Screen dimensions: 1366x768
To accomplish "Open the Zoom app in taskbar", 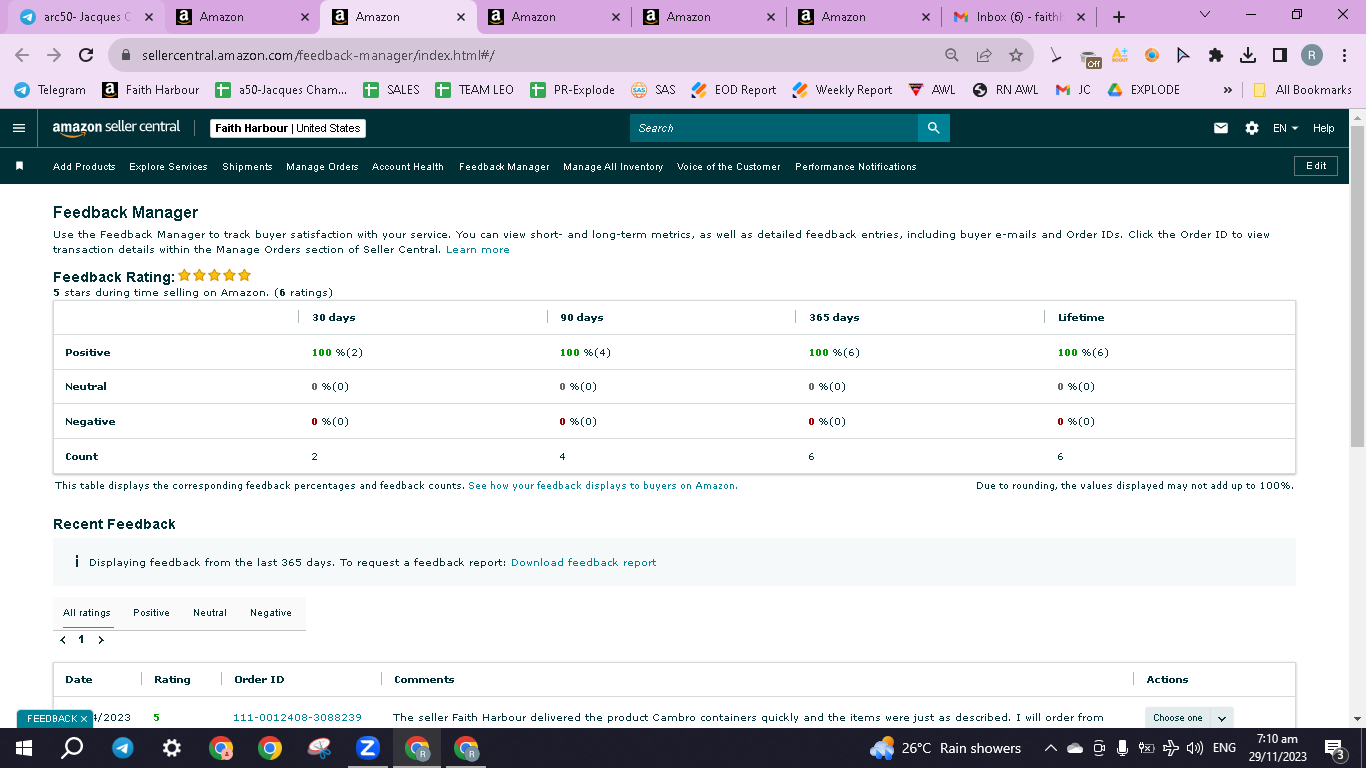I will [367, 748].
